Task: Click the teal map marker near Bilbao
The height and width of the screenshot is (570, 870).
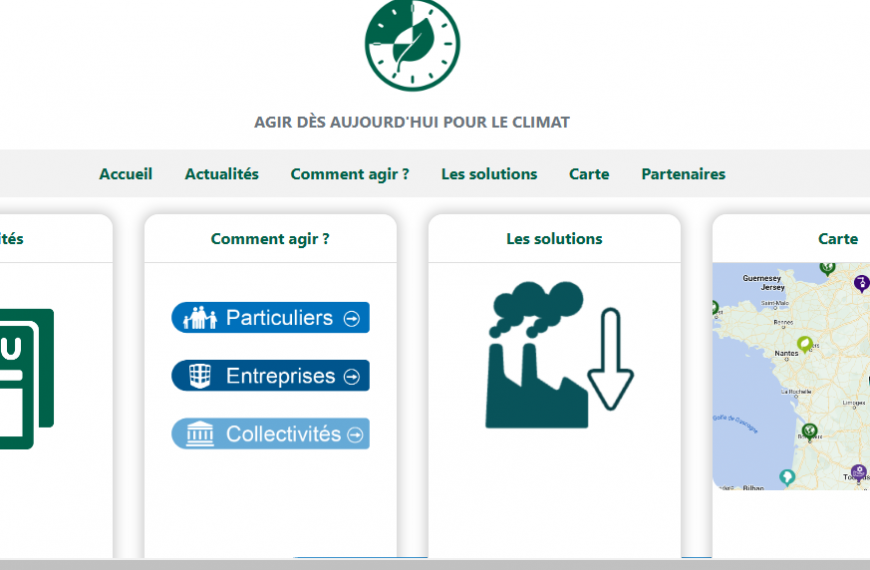Action: pos(787,477)
